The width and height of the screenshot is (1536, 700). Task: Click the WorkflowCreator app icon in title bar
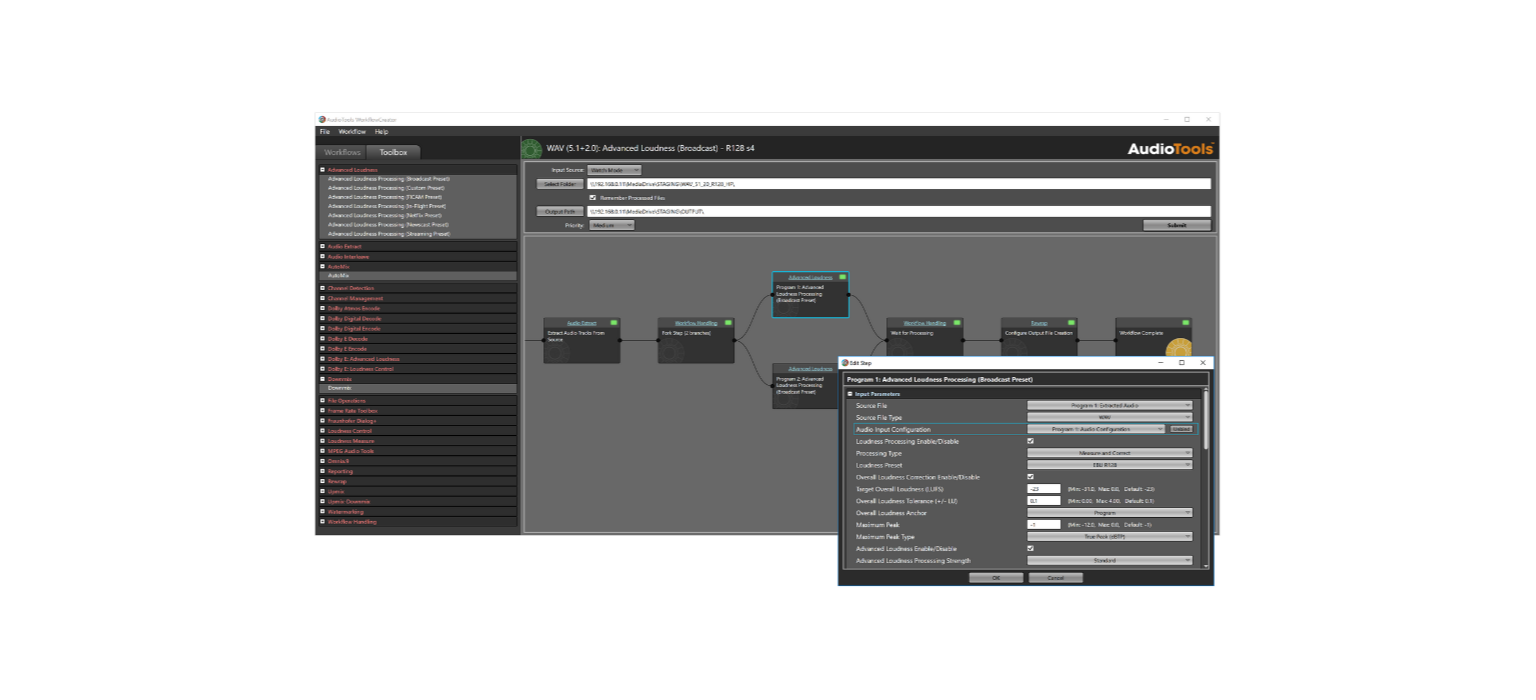click(322, 119)
